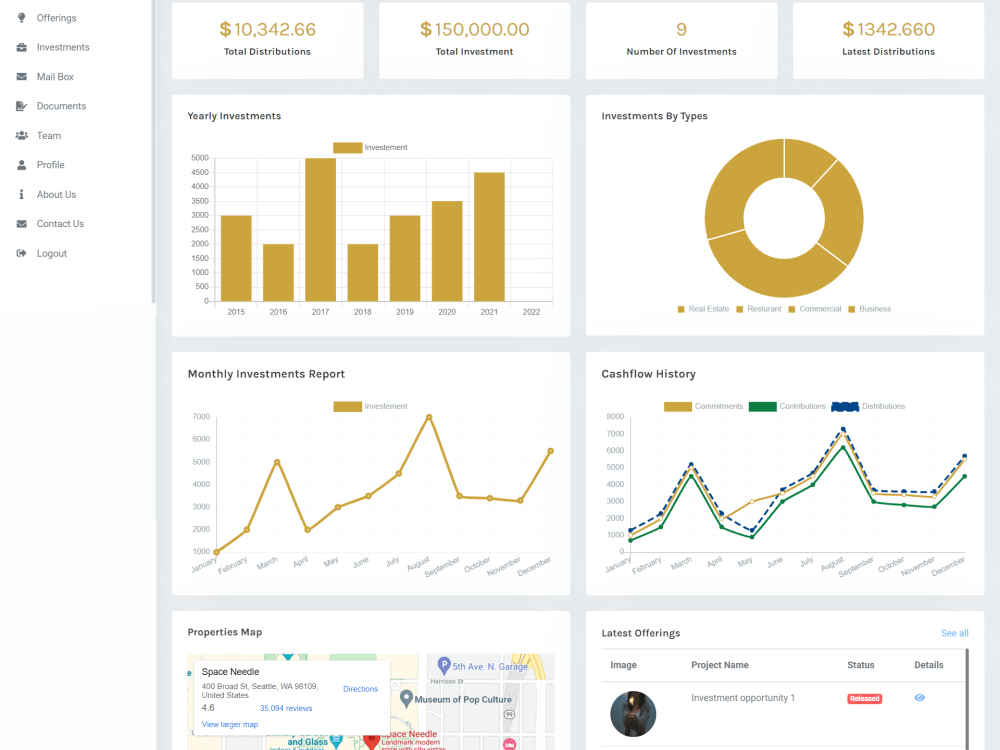Click Latest Offerings table scrollbar
Image resolution: width=1000 pixels, height=750 pixels.
click(x=967, y=699)
